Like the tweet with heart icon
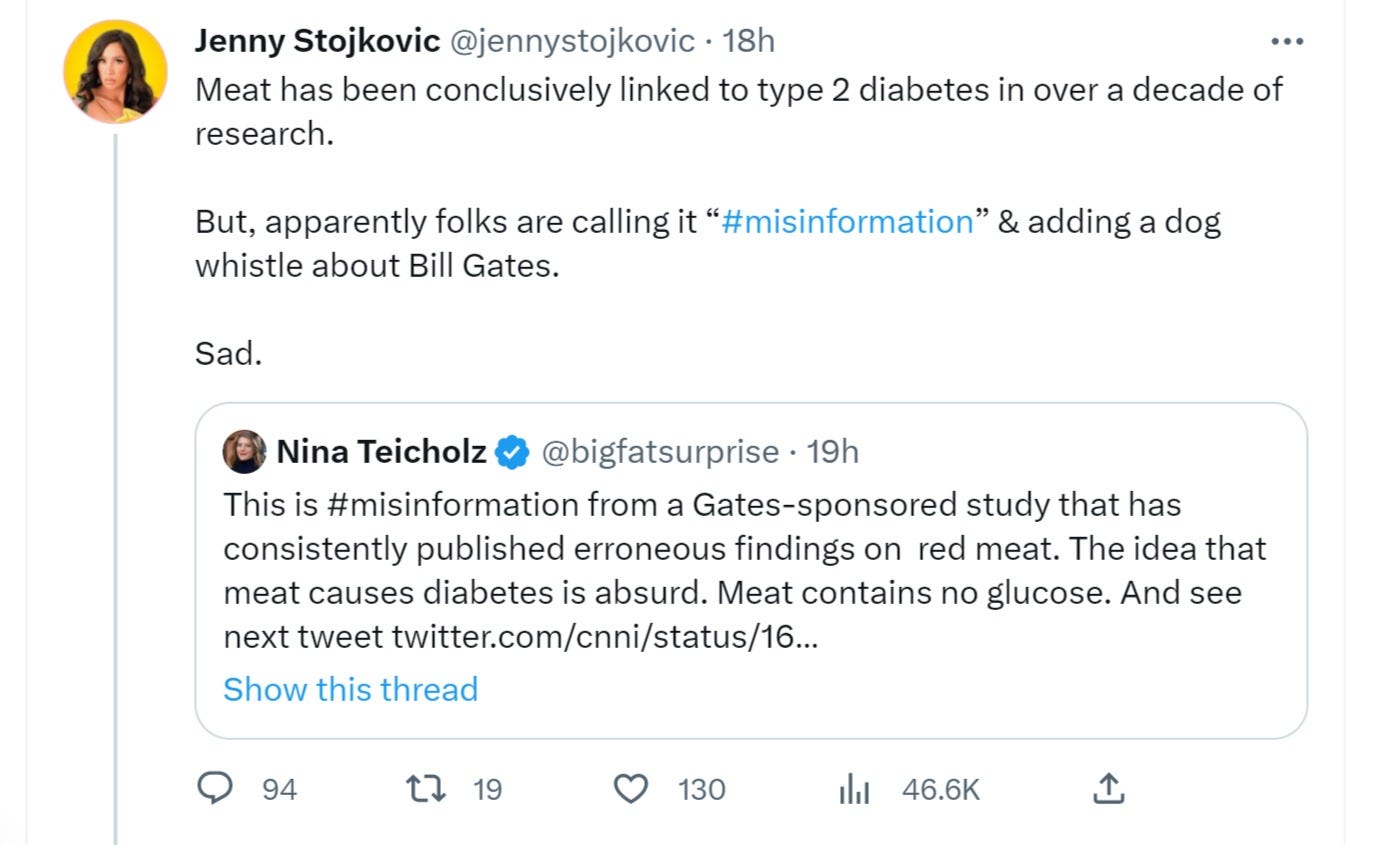Screen dimensions: 1388x845 [x=630, y=789]
